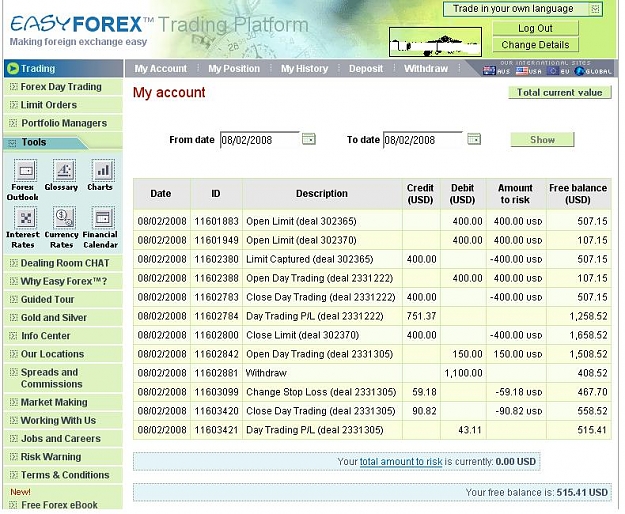Open the Withdraw tab
Viewport: 625px width, 514px height.
[x=426, y=69]
